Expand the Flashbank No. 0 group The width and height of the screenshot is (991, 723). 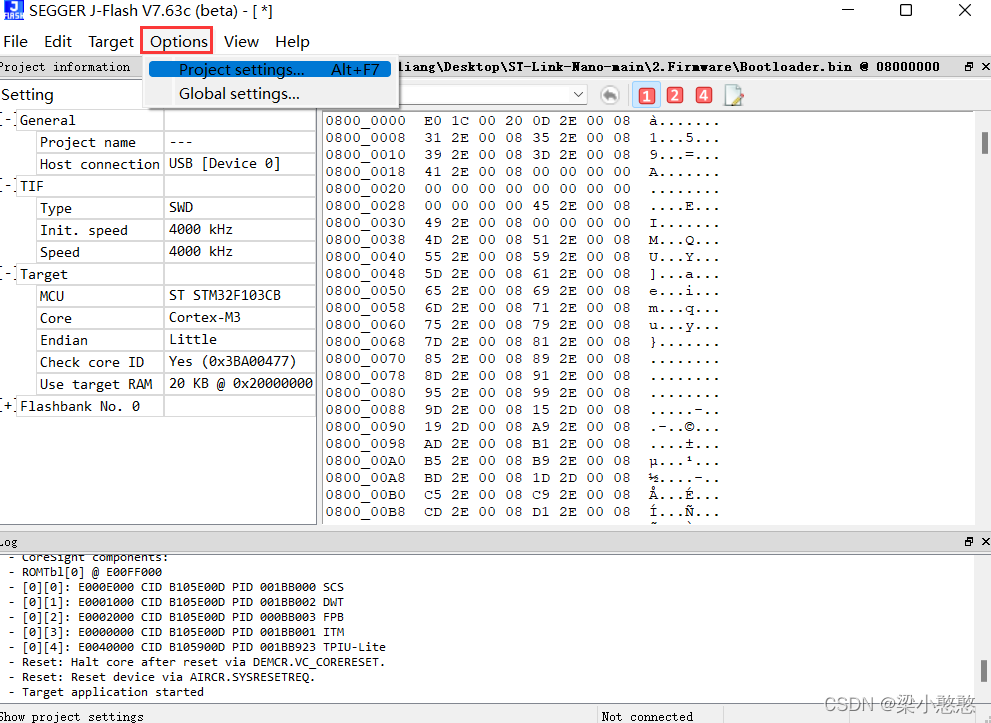pos(8,406)
